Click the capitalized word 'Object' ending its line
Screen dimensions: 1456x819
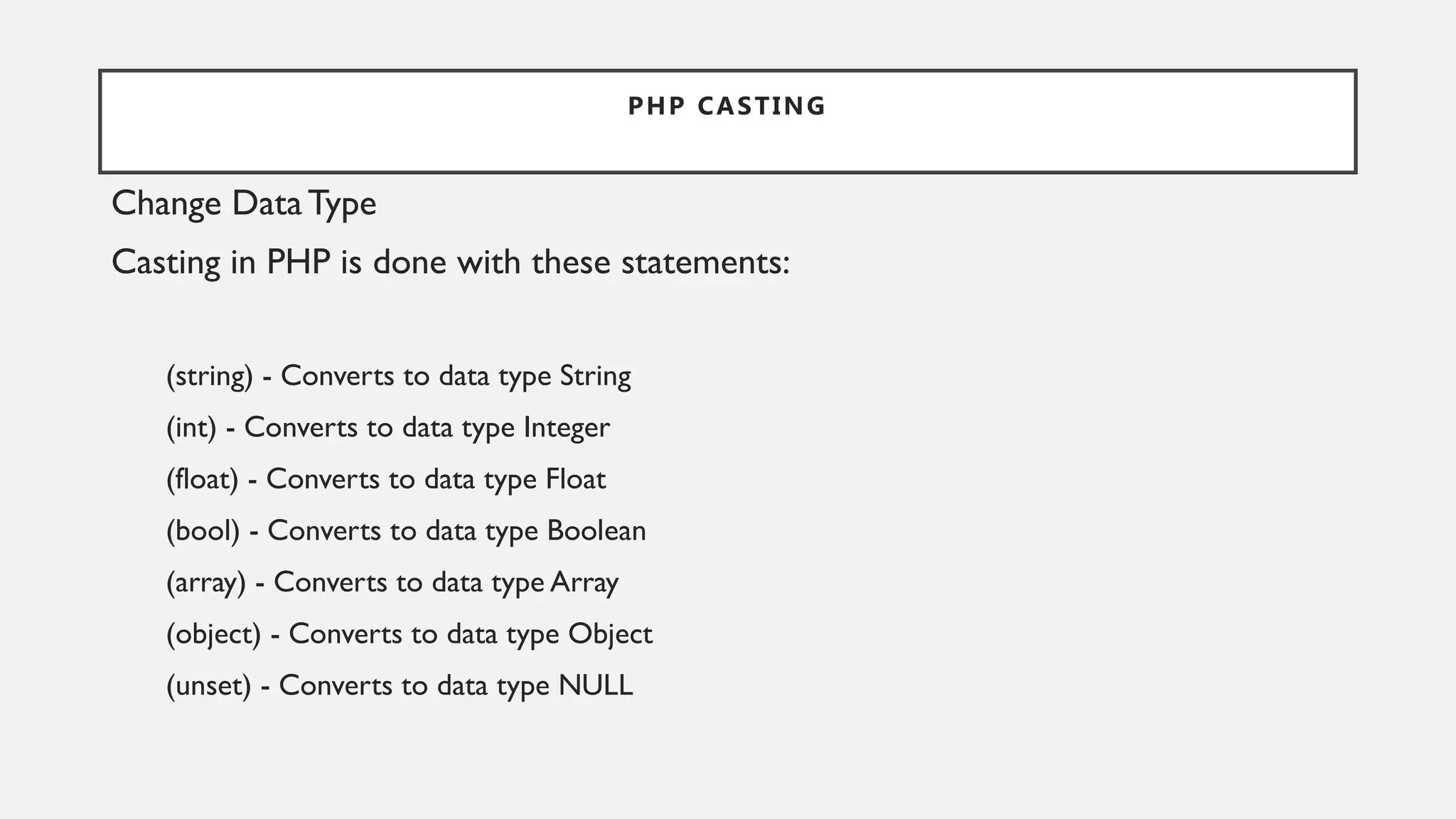[x=610, y=635]
